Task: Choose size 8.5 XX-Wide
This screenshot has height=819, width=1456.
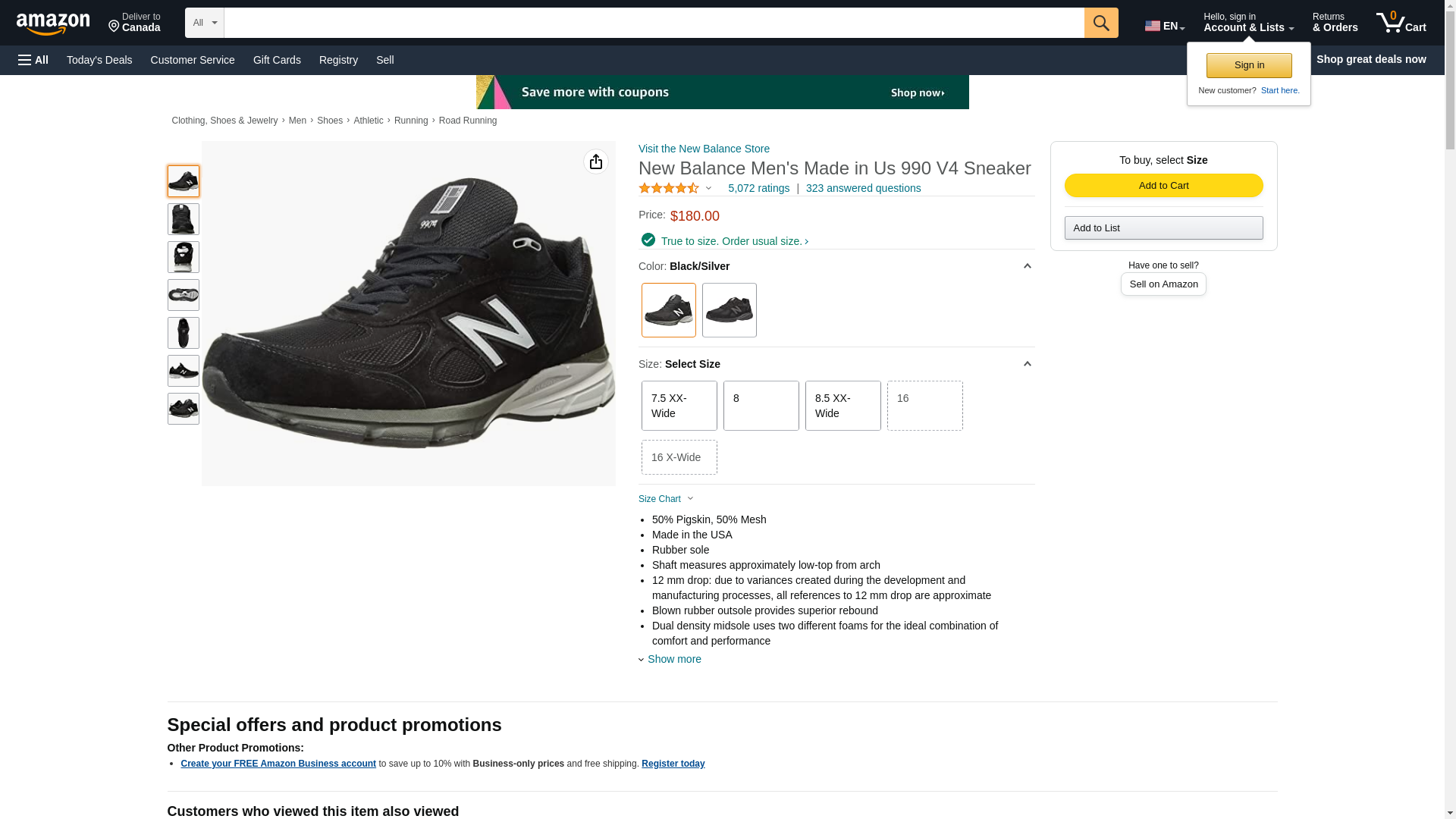Action: pos(843,406)
